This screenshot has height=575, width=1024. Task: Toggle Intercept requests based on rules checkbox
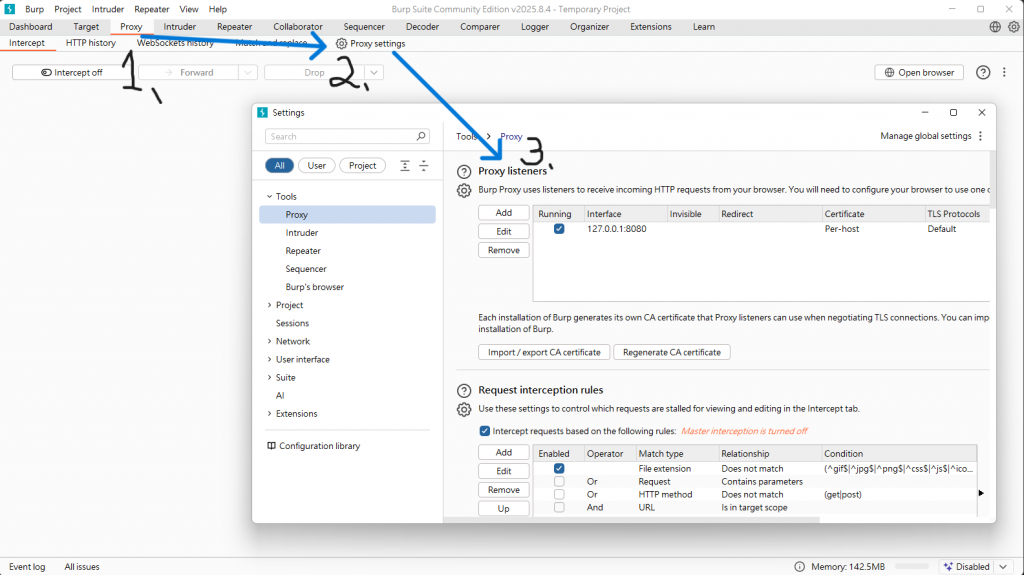tap(485, 431)
